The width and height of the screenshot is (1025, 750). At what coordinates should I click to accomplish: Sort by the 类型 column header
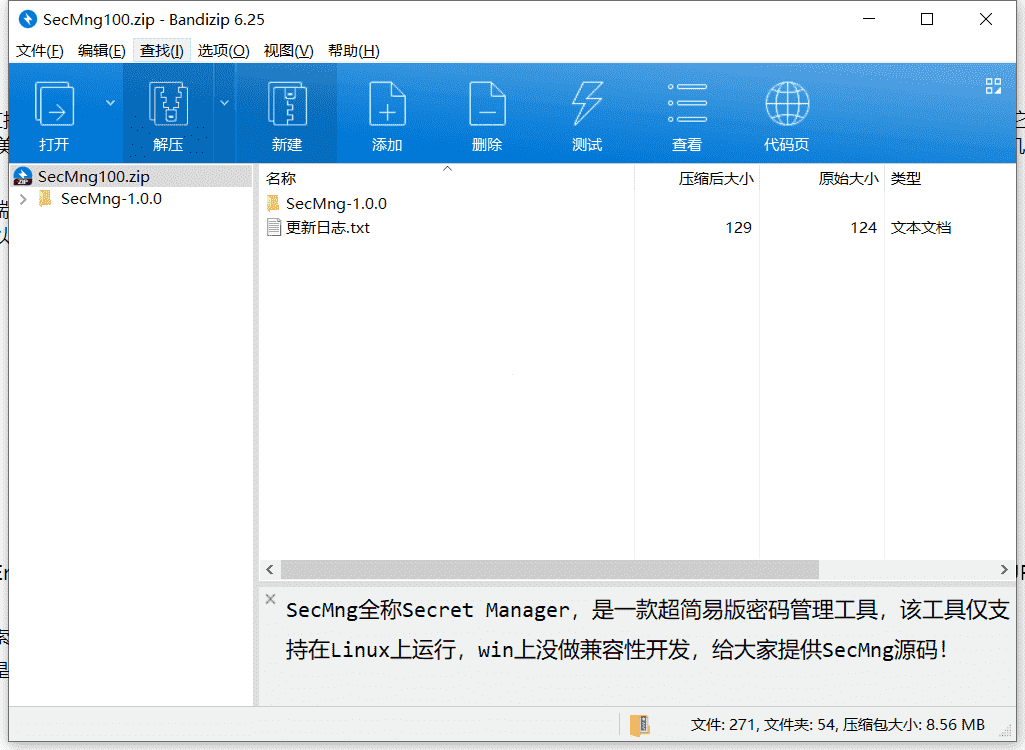(x=905, y=179)
